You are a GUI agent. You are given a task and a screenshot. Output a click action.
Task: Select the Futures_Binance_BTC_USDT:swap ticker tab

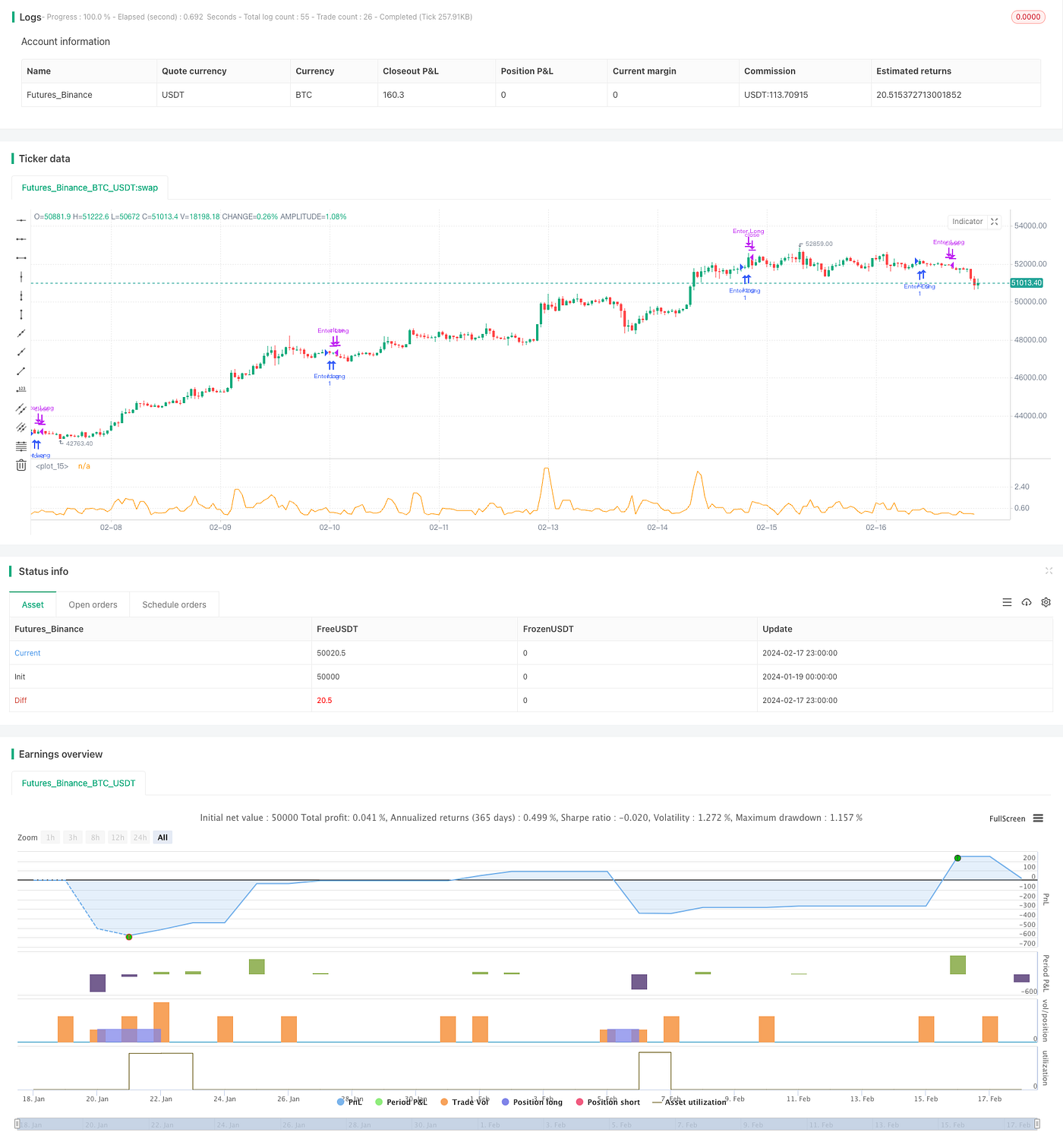(x=90, y=188)
